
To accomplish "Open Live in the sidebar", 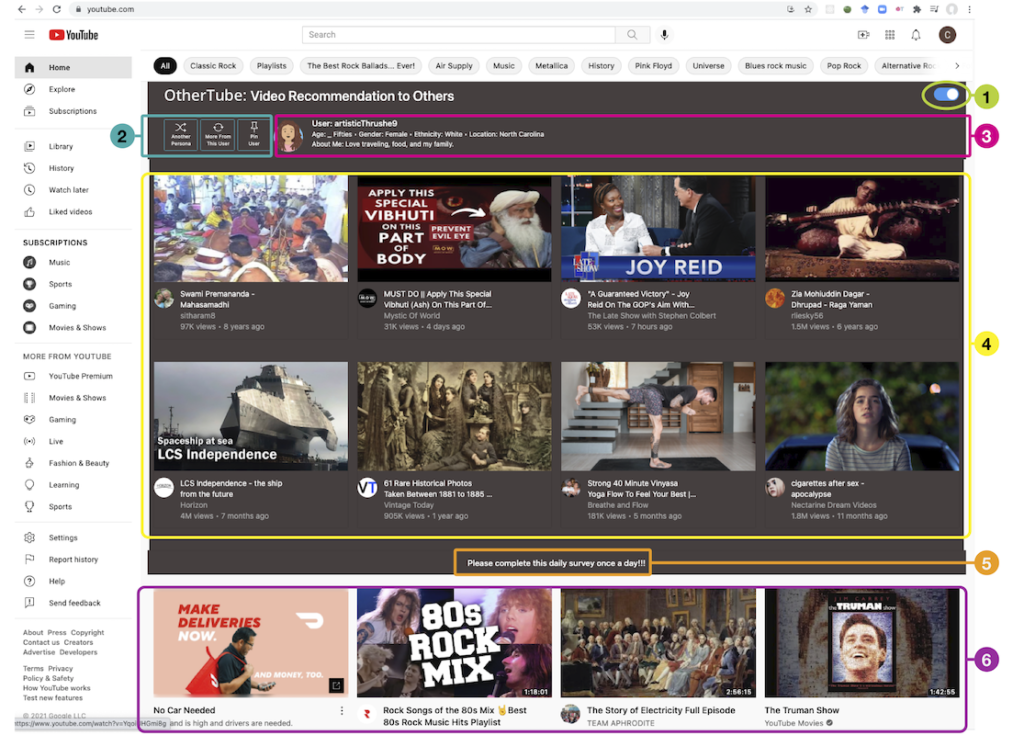I will point(73,441).
